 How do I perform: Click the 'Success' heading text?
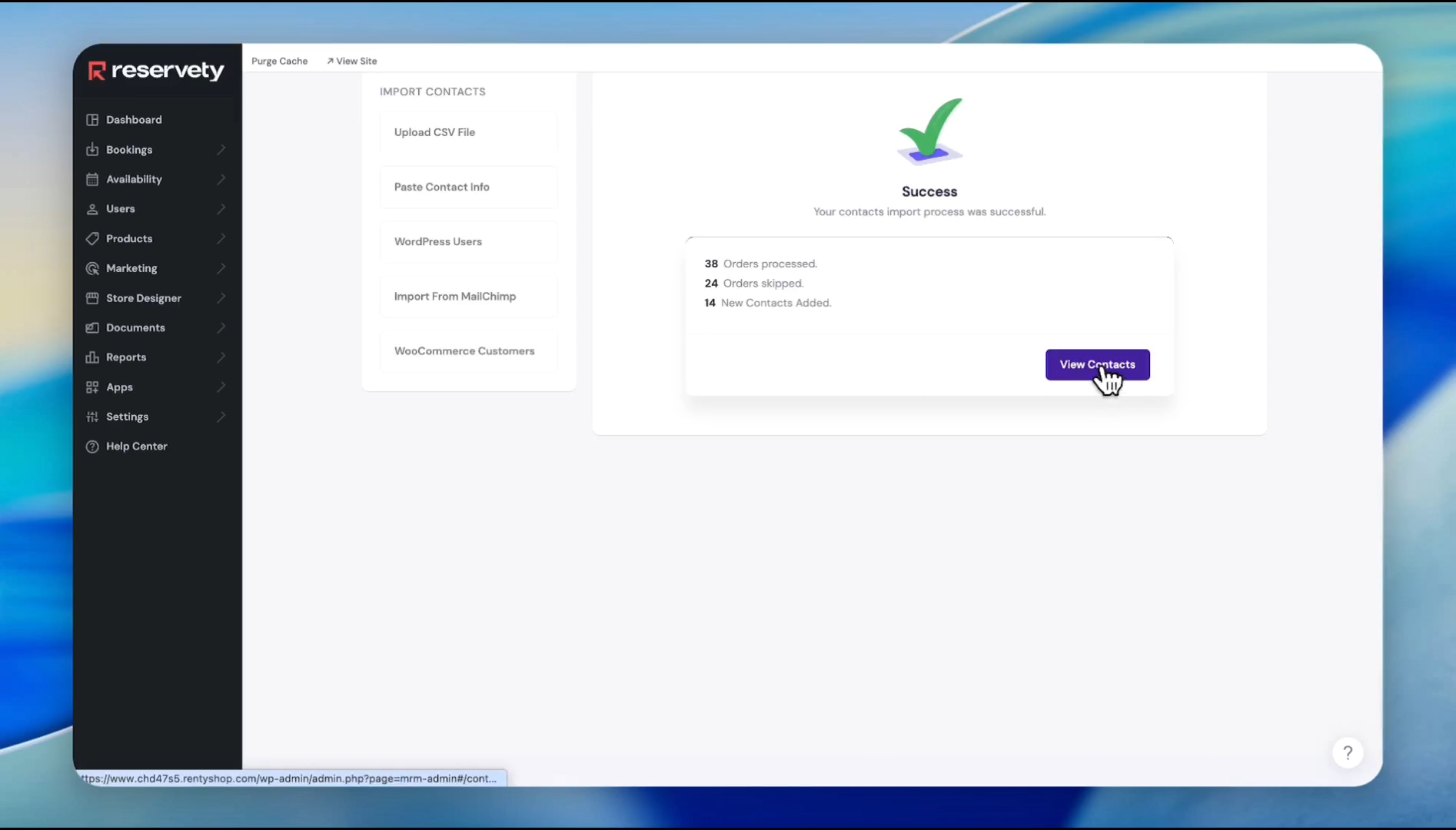[929, 191]
